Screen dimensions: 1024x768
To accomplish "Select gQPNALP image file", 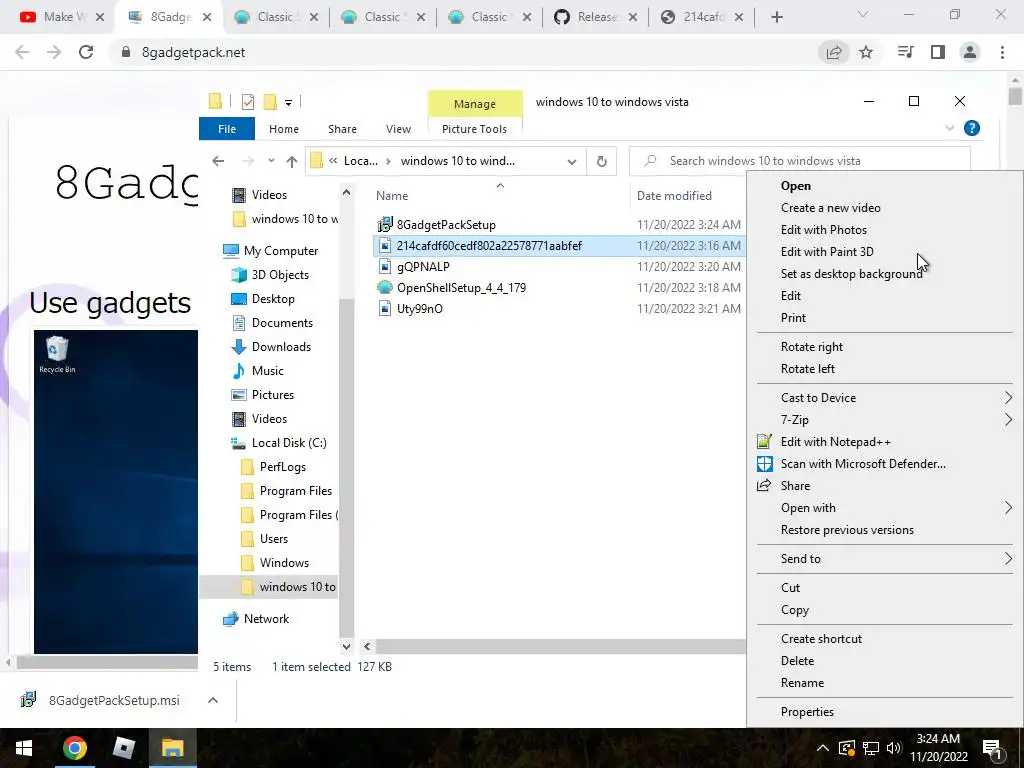I will [423, 266].
